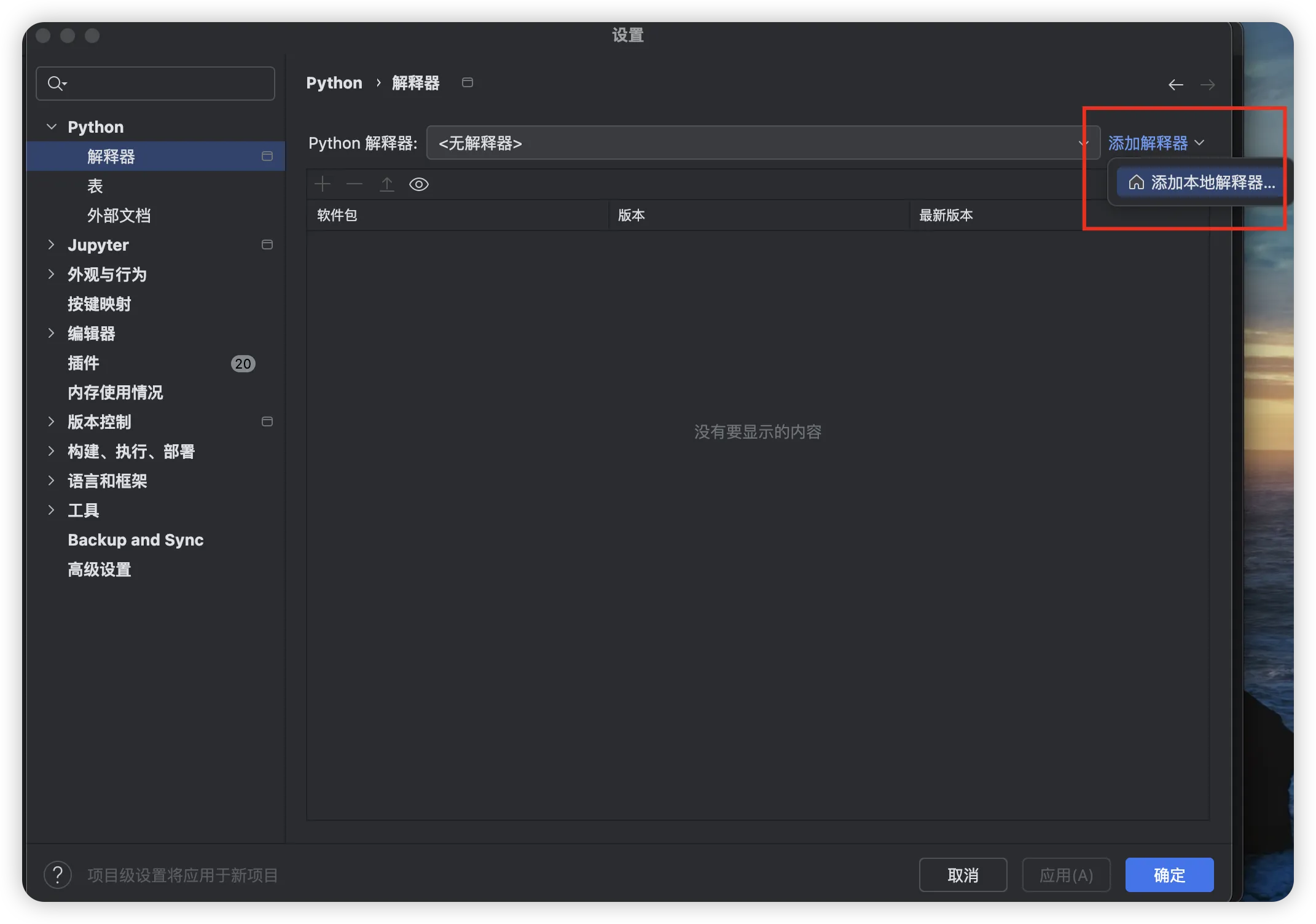Click the help question mark icon
Image resolution: width=1316 pixels, height=924 pixels.
58,875
